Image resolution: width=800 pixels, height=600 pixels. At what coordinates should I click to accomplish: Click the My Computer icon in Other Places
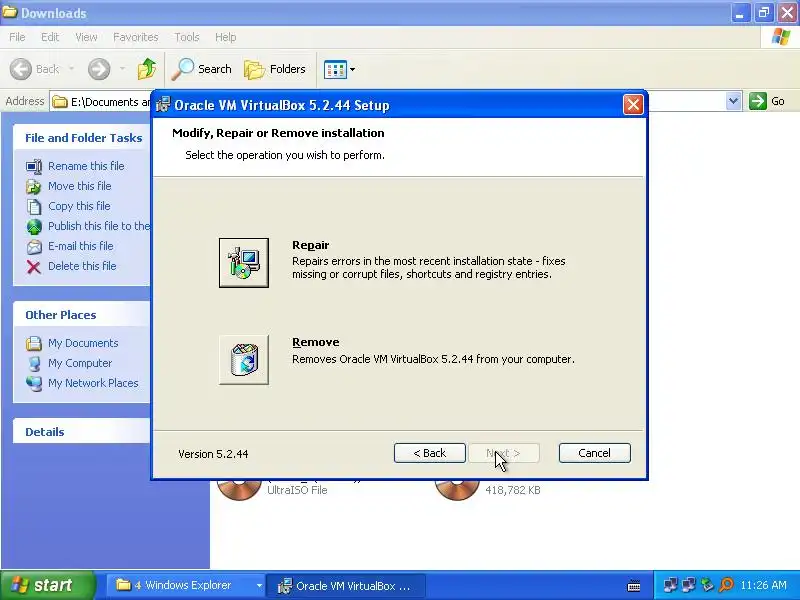pyautogui.click(x=34, y=363)
